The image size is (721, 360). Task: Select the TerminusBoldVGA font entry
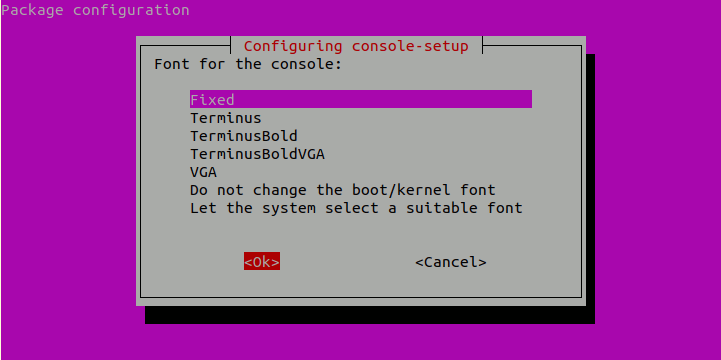tap(257, 154)
